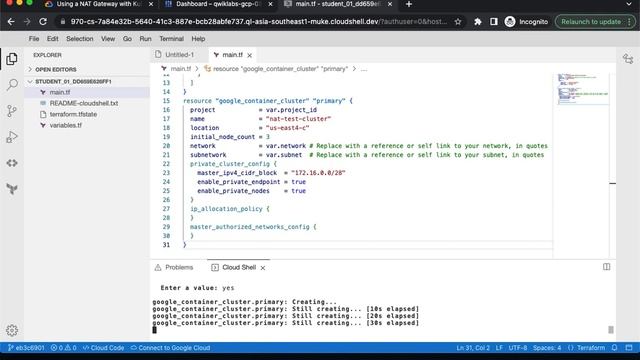The height and width of the screenshot is (360, 640).
Task: Click the browser address bar
Action: coord(258,22)
